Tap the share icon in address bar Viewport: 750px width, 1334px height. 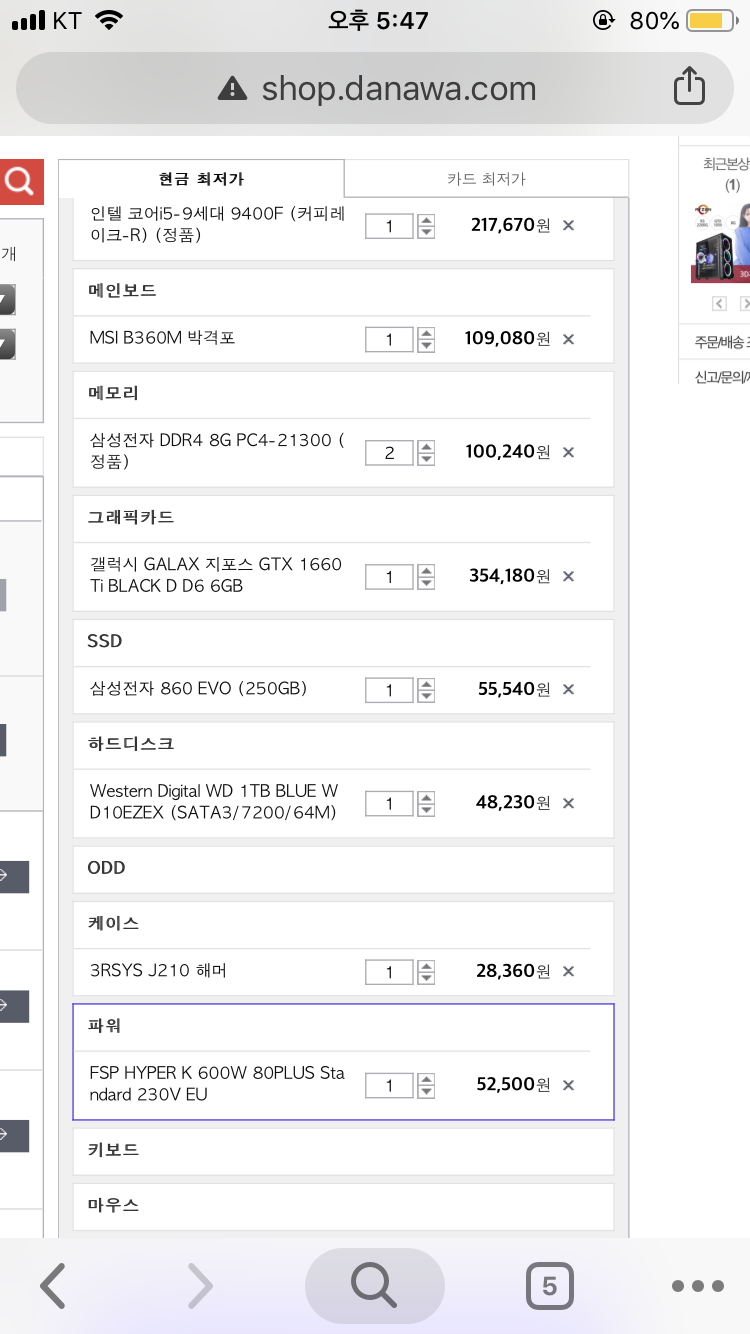point(689,87)
